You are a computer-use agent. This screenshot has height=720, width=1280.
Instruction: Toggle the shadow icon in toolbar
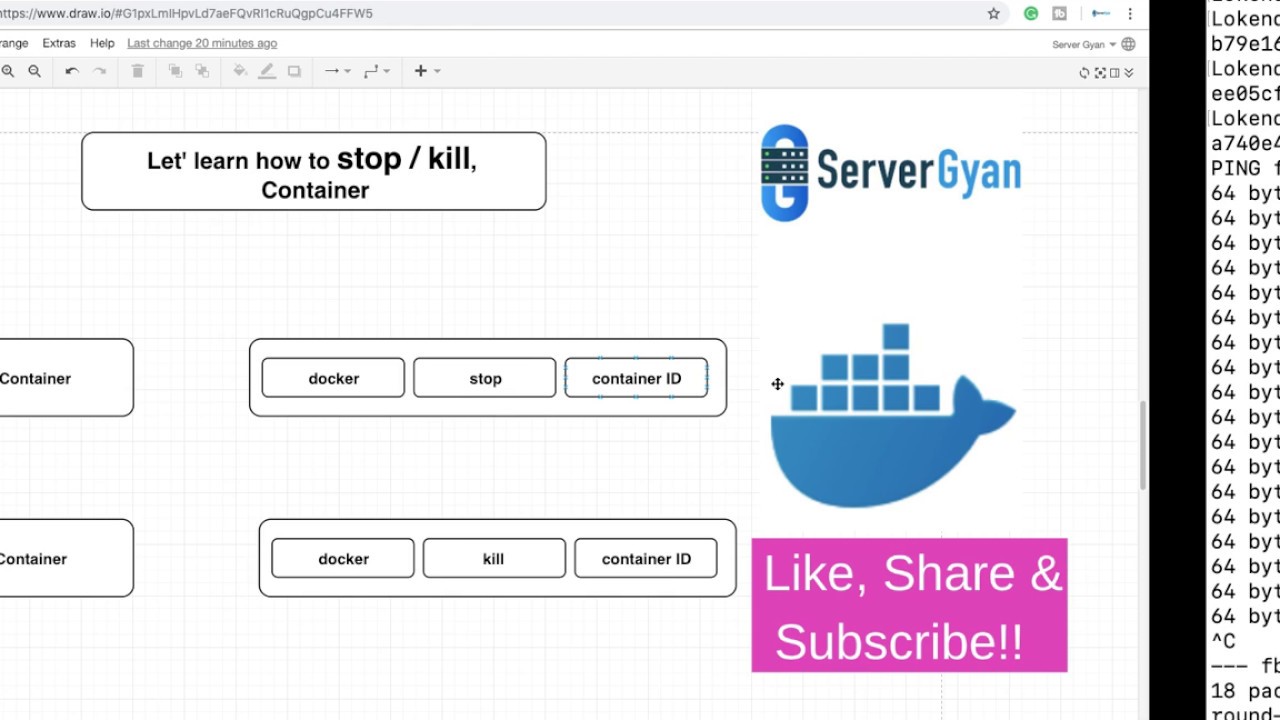(294, 71)
